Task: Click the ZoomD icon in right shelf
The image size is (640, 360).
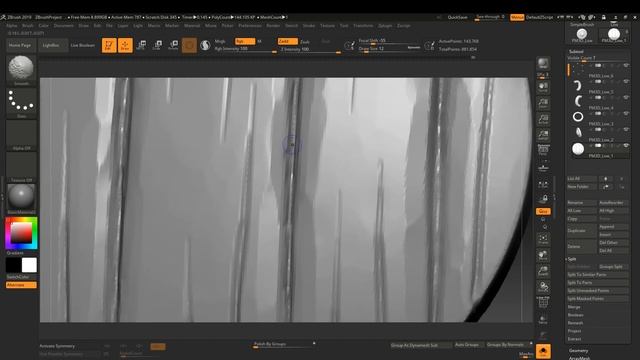Action: (x=543, y=271)
